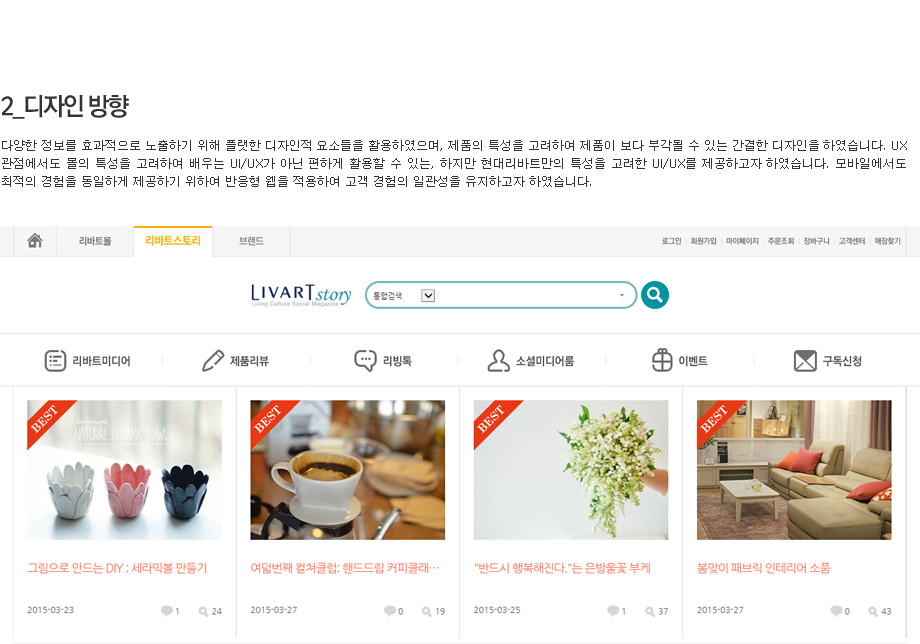Screen dimensions: 920x644
Task: Click the 구독신청 envelope icon
Action: click(x=805, y=361)
